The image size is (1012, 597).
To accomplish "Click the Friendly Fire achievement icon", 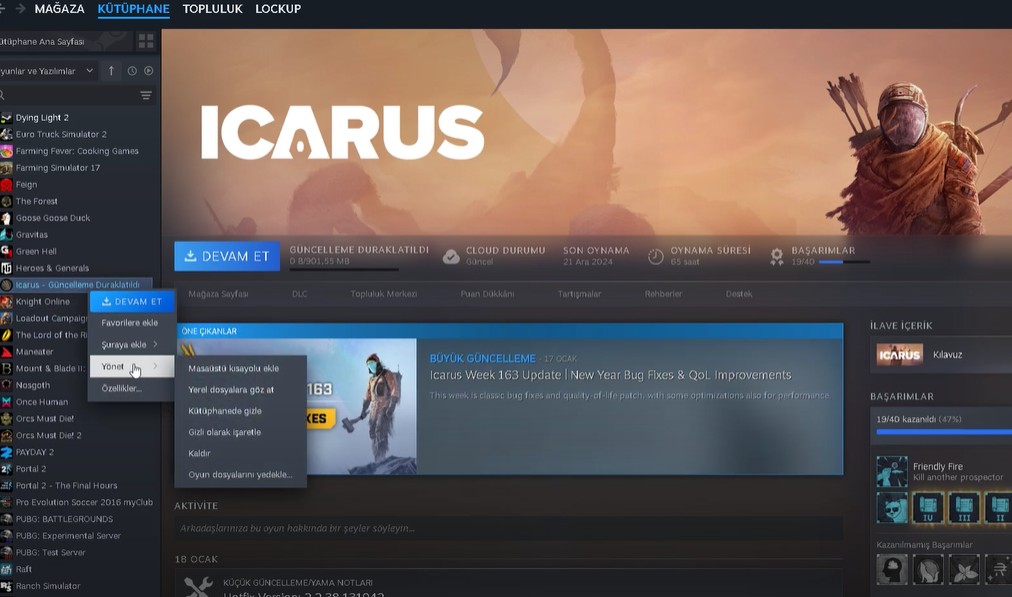I will (x=893, y=470).
